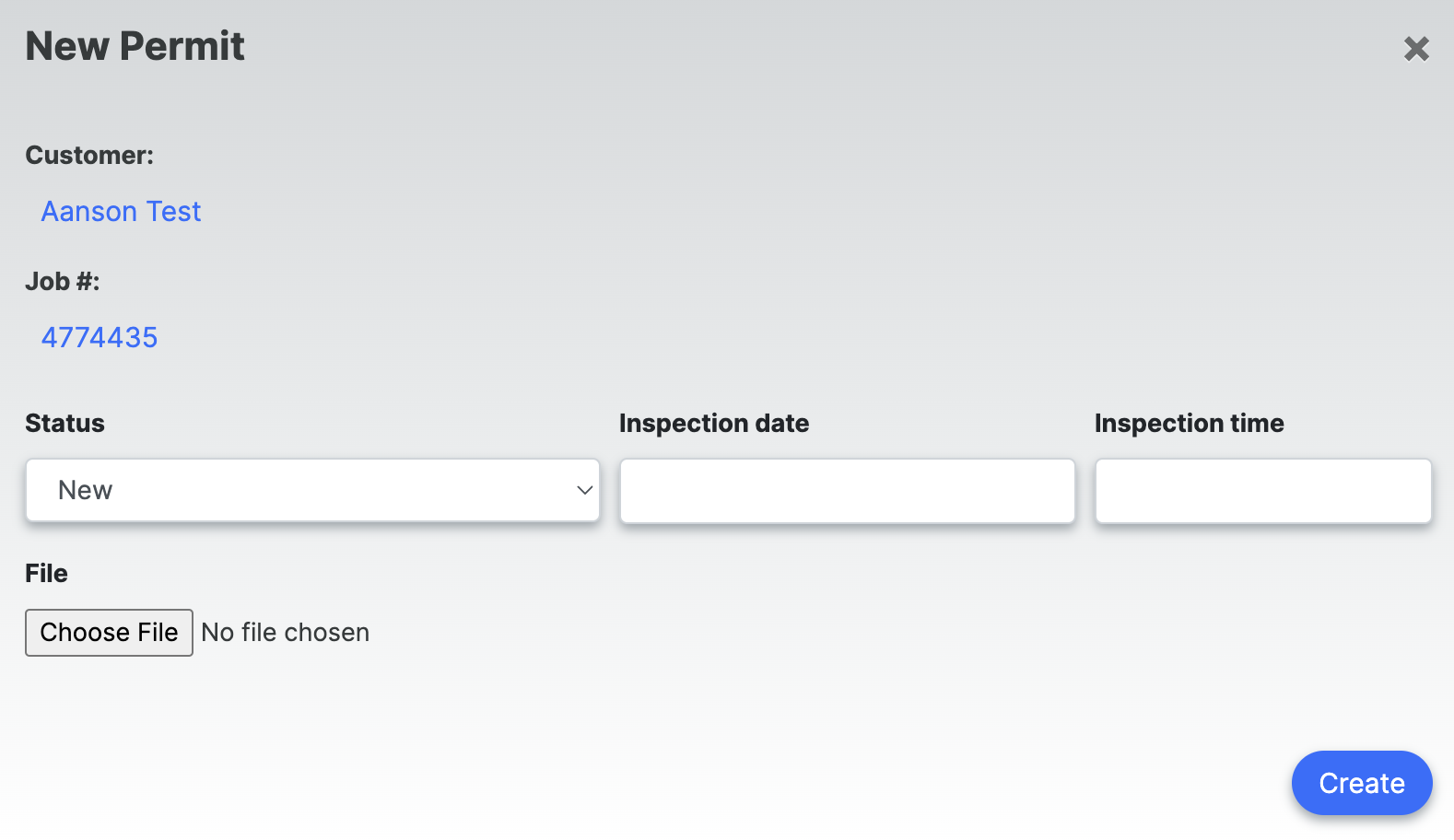The height and width of the screenshot is (840, 1454).
Task: Focus the Inspection date input field
Action: click(847, 491)
